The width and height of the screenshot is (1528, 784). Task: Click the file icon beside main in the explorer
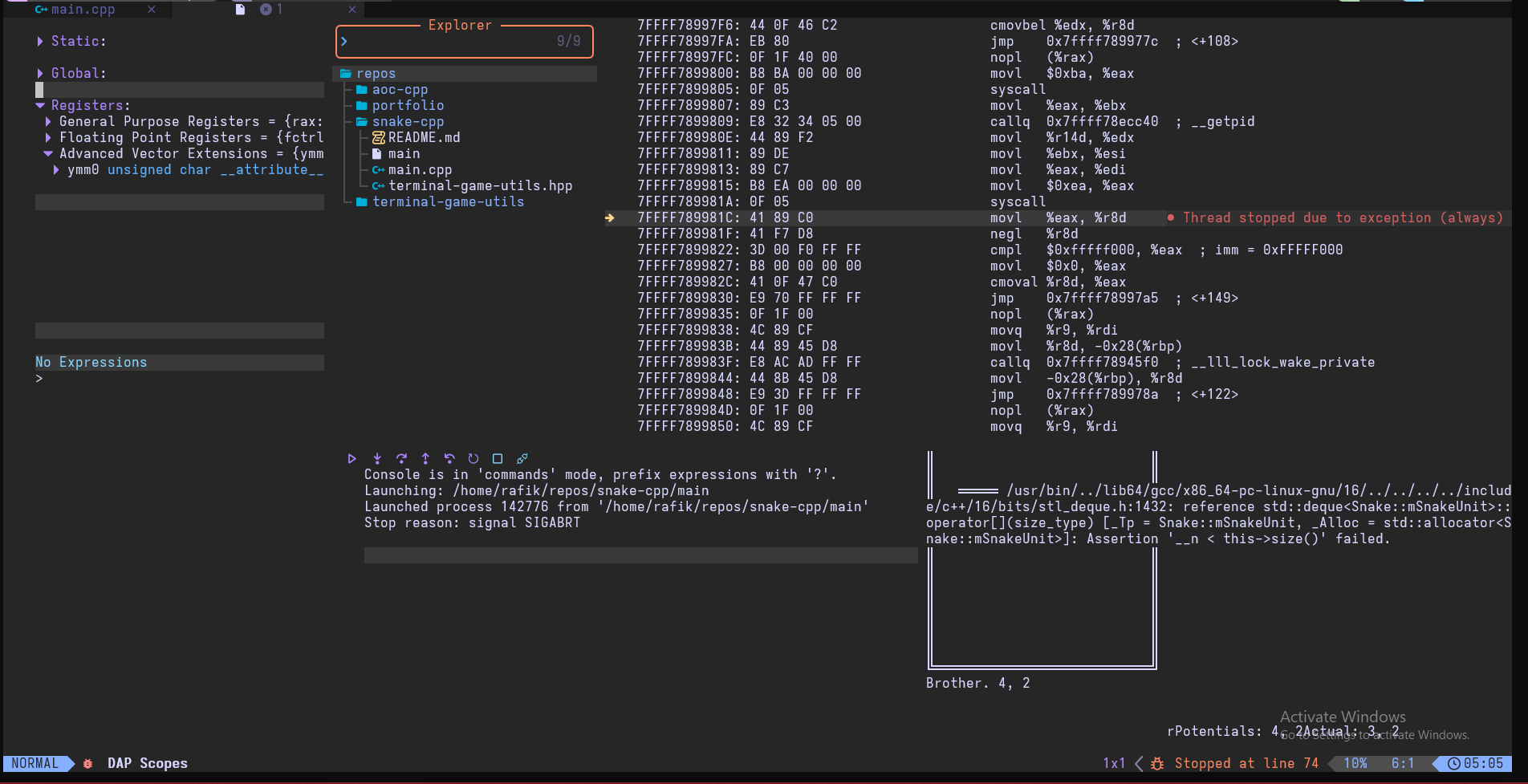(376, 153)
